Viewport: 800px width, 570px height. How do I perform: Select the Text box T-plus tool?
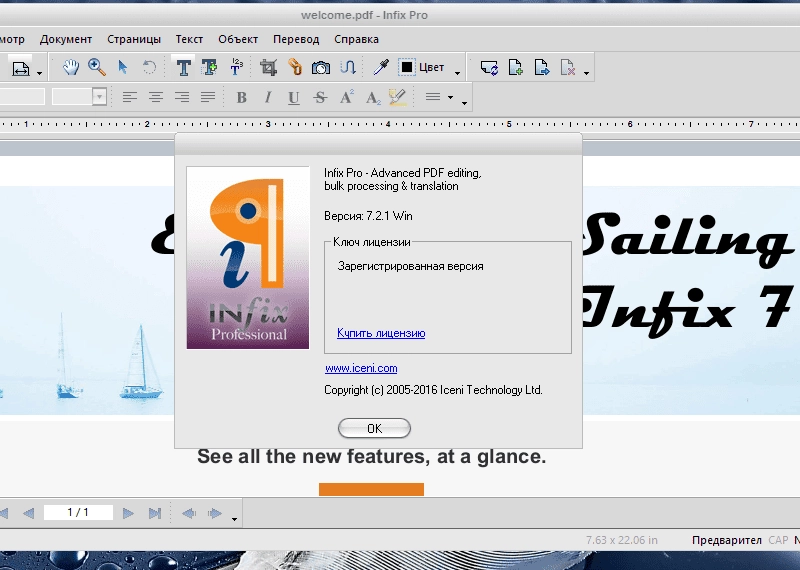pyautogui.click(x=209, y=67)
